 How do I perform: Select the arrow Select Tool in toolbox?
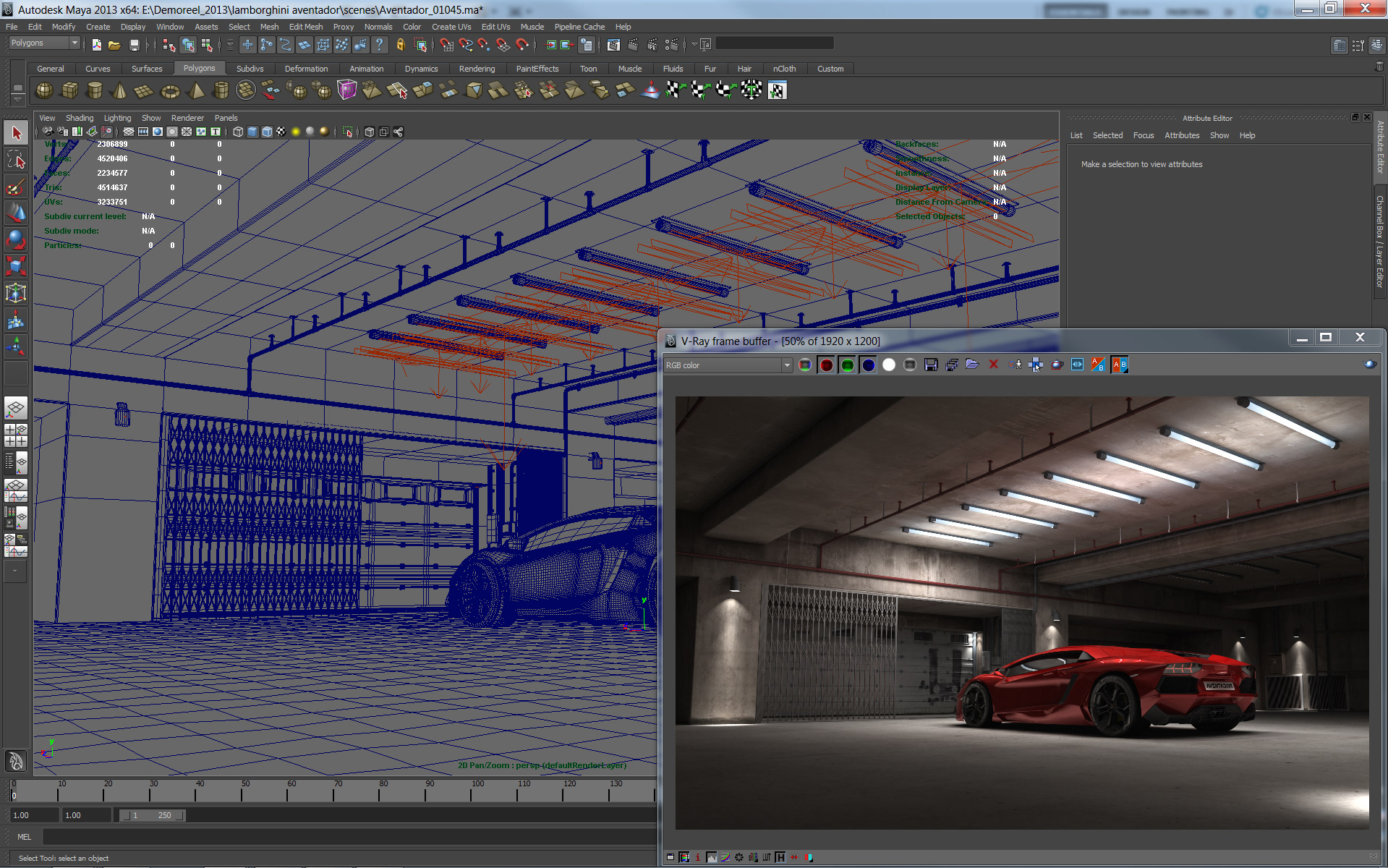coord(16,133)
